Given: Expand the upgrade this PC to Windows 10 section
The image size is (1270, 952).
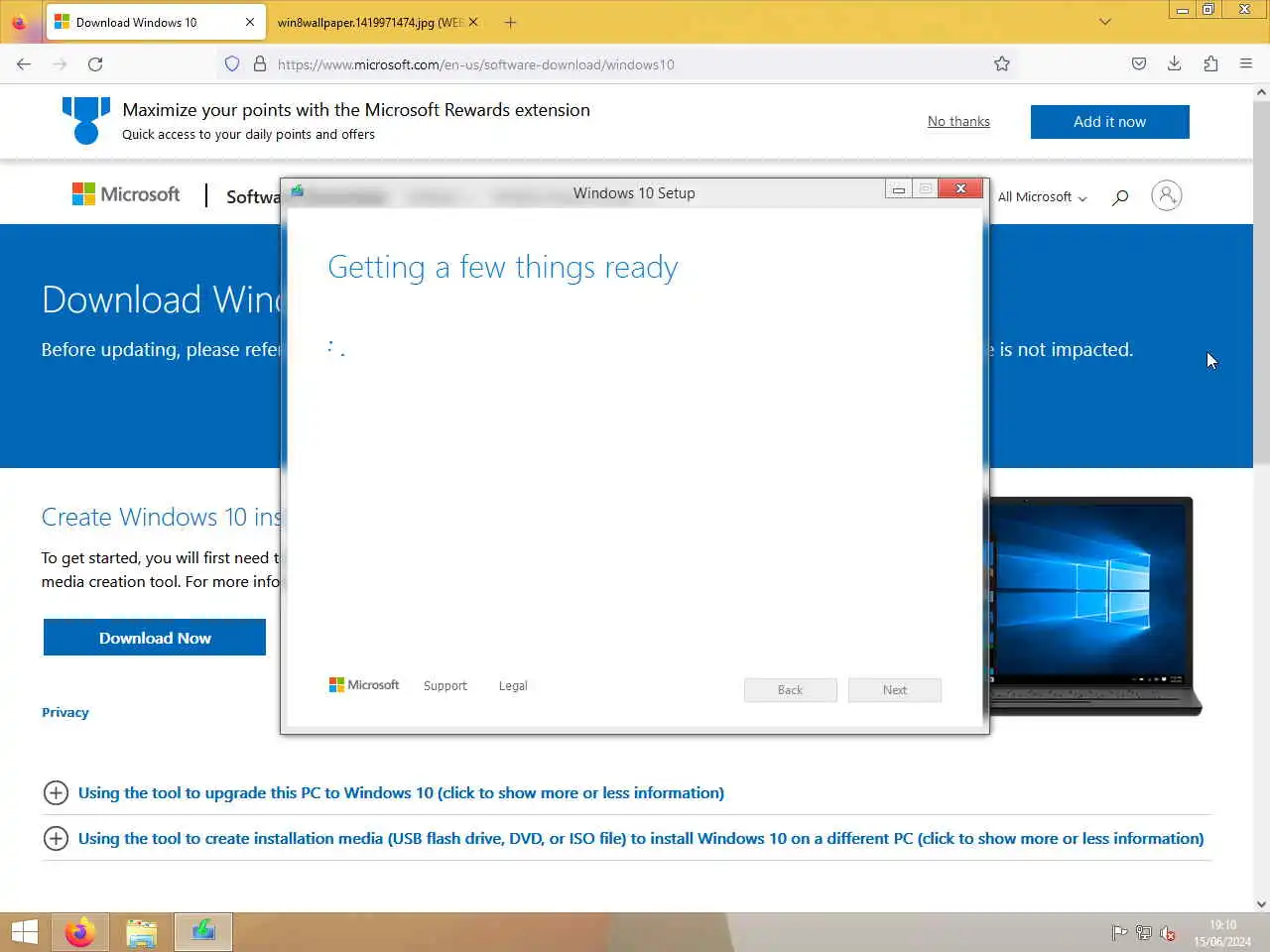Looking at the screenshot, I should [x=401, y=792].
